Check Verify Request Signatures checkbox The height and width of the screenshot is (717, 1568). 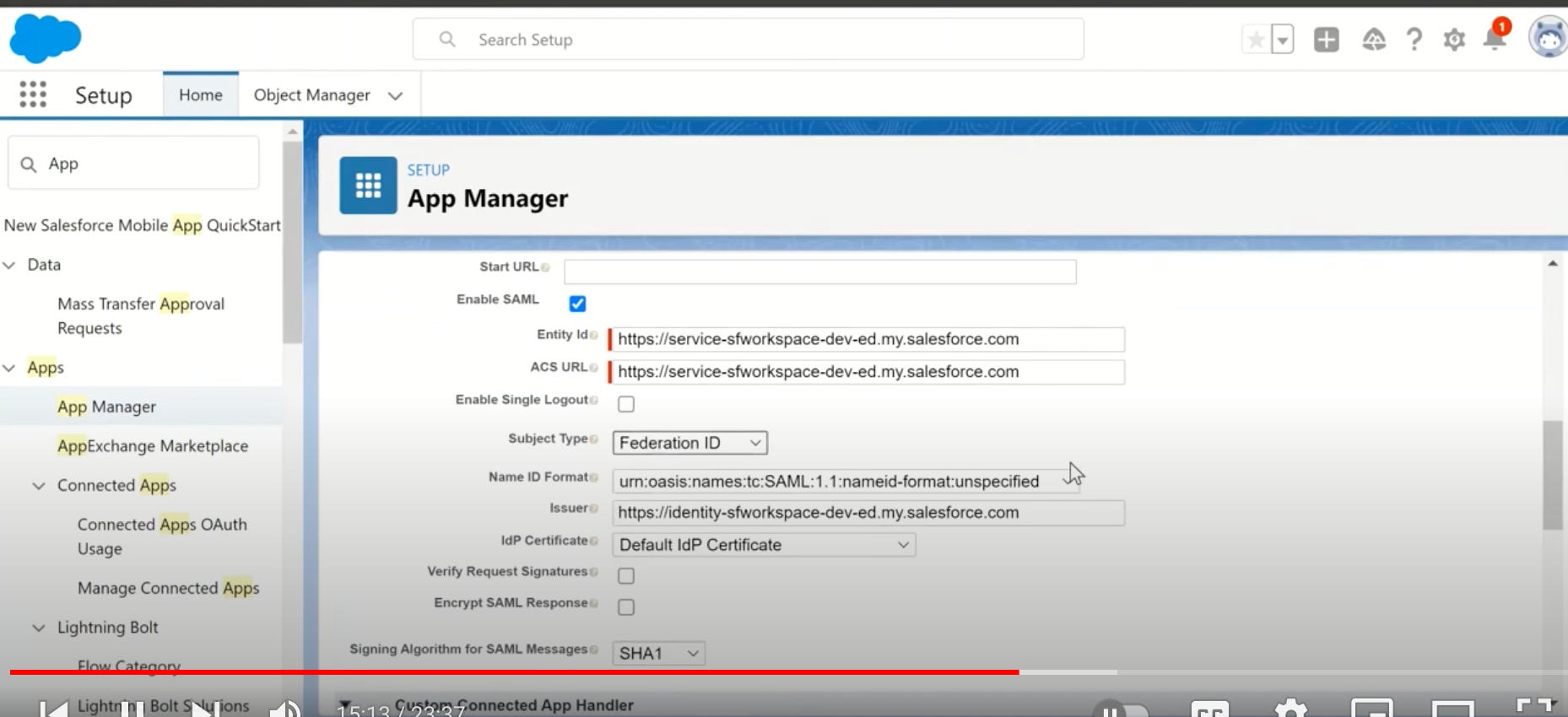(626, 576)
